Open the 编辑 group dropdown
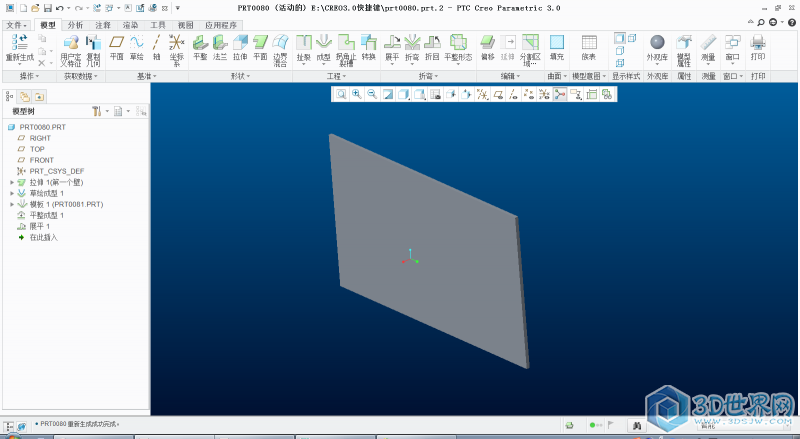Image resolution: width=800 pixels, height=439 pixels. pos(510,76)
